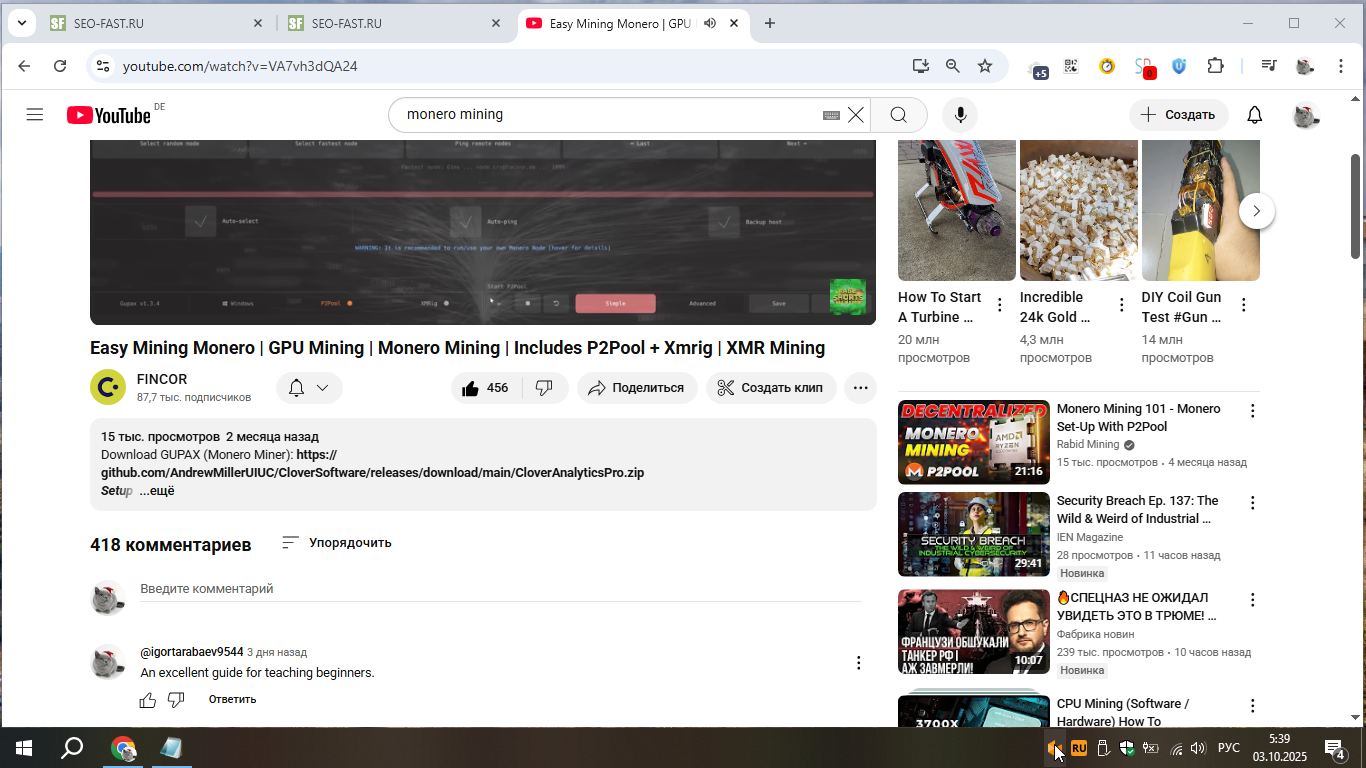
Task: Switch to the second SEO-FAST.RU tab
Action: point(395,23)
